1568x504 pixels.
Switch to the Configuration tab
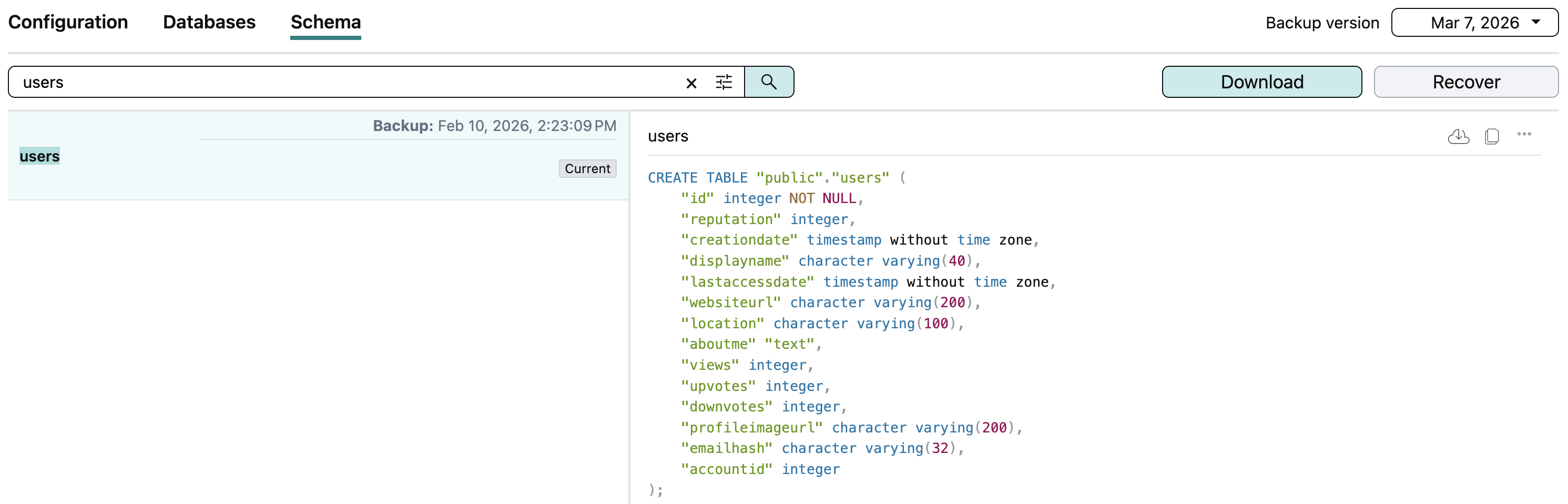67,23
